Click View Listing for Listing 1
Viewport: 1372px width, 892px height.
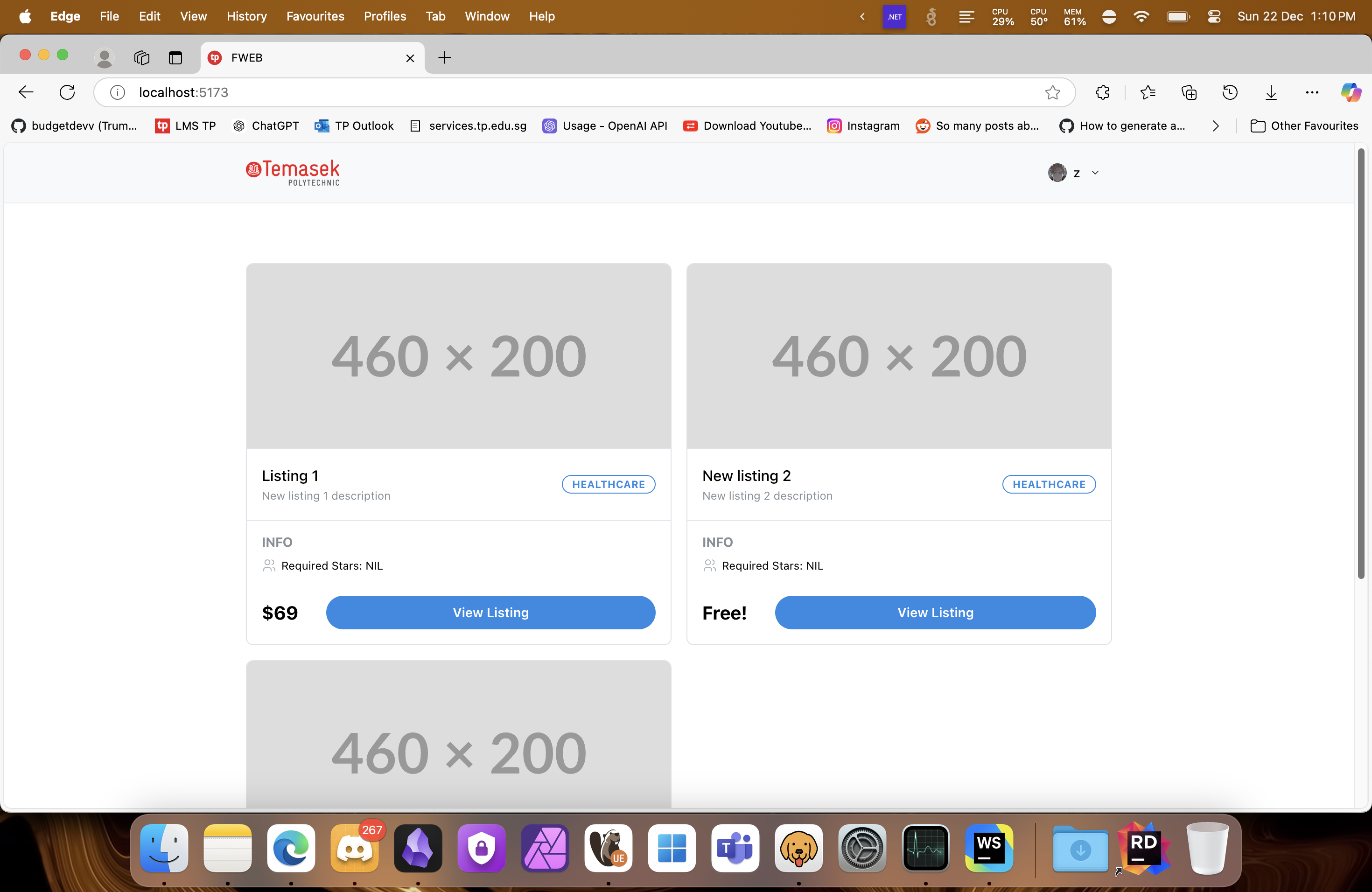[490, 613]
